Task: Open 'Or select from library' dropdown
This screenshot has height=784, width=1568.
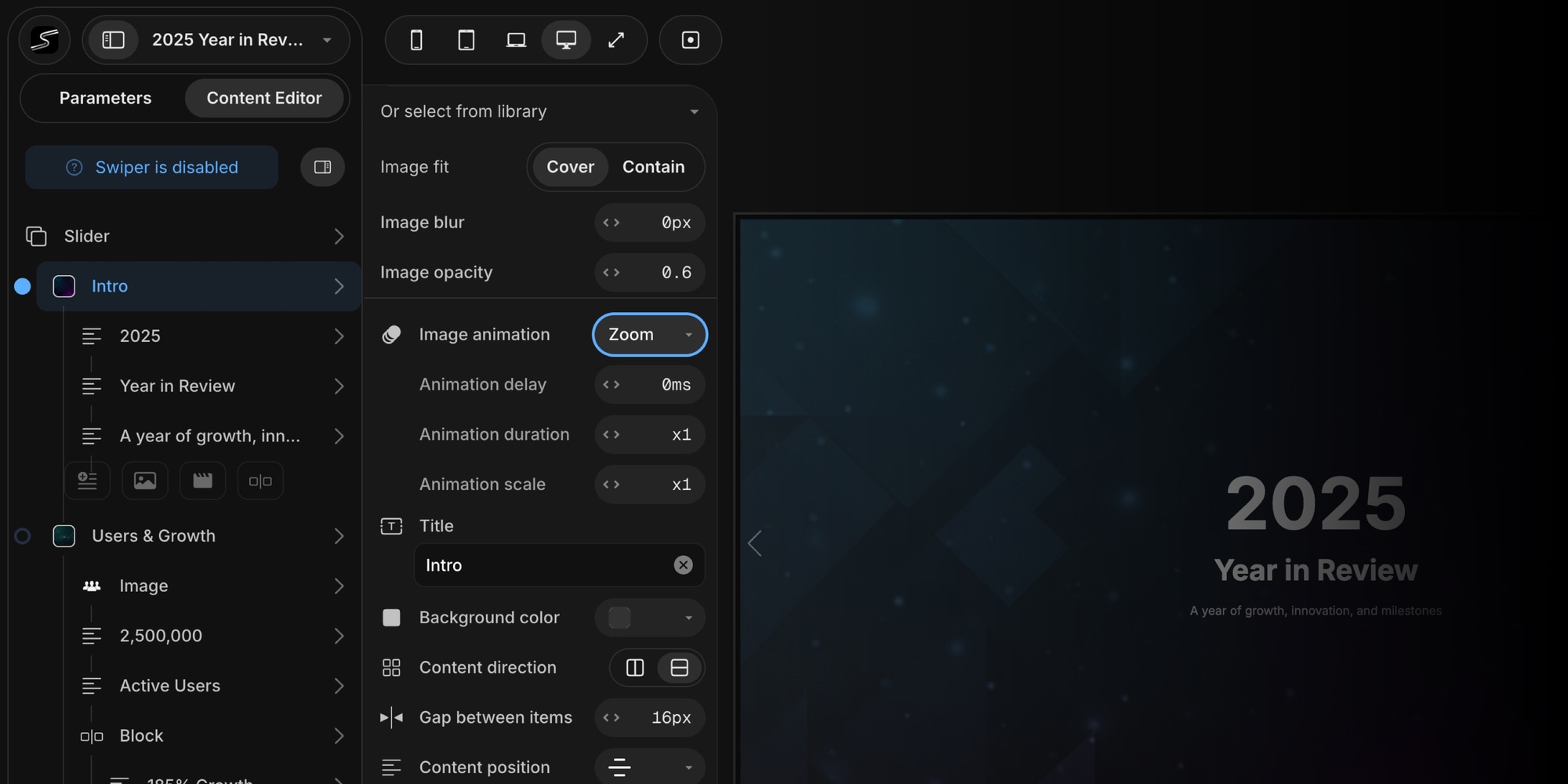Action: tap(539, 111)
